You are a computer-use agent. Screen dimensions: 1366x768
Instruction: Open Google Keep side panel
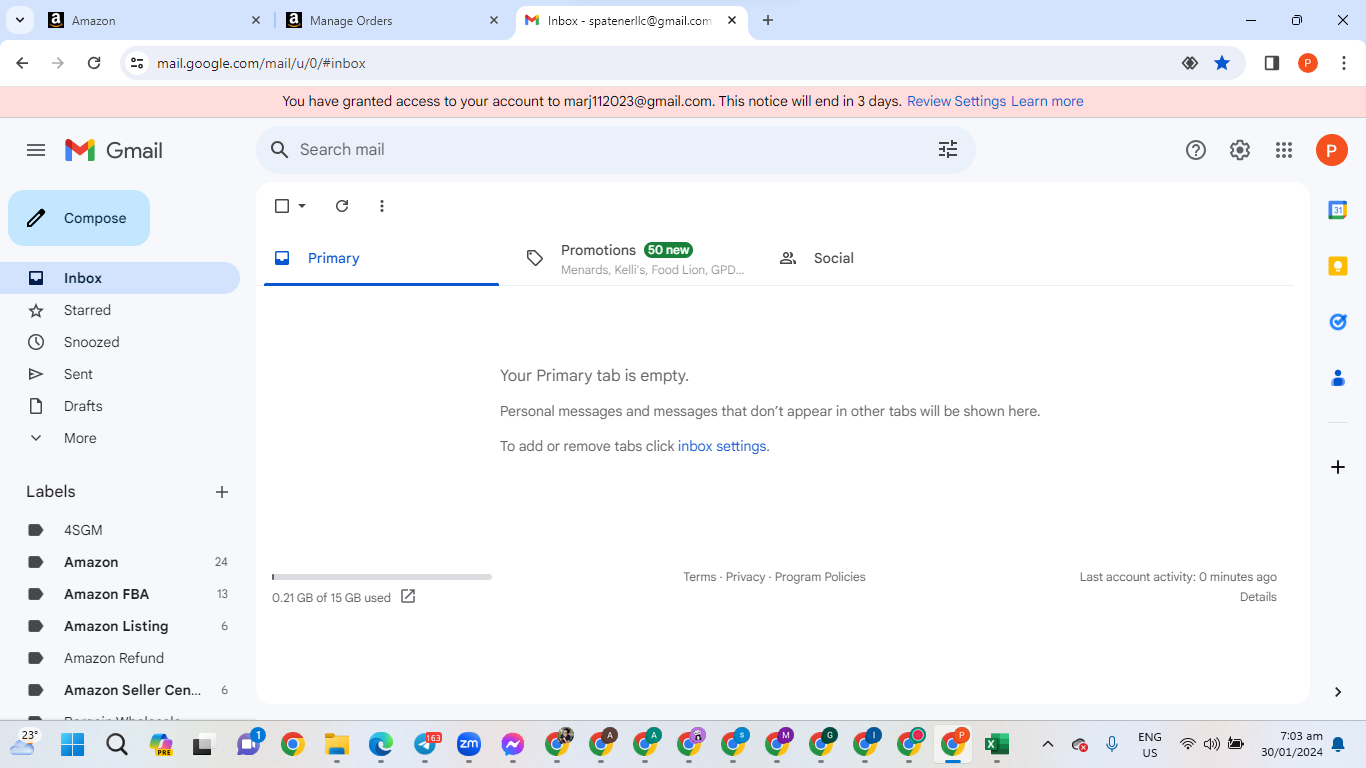click(x=1338, y=266)
